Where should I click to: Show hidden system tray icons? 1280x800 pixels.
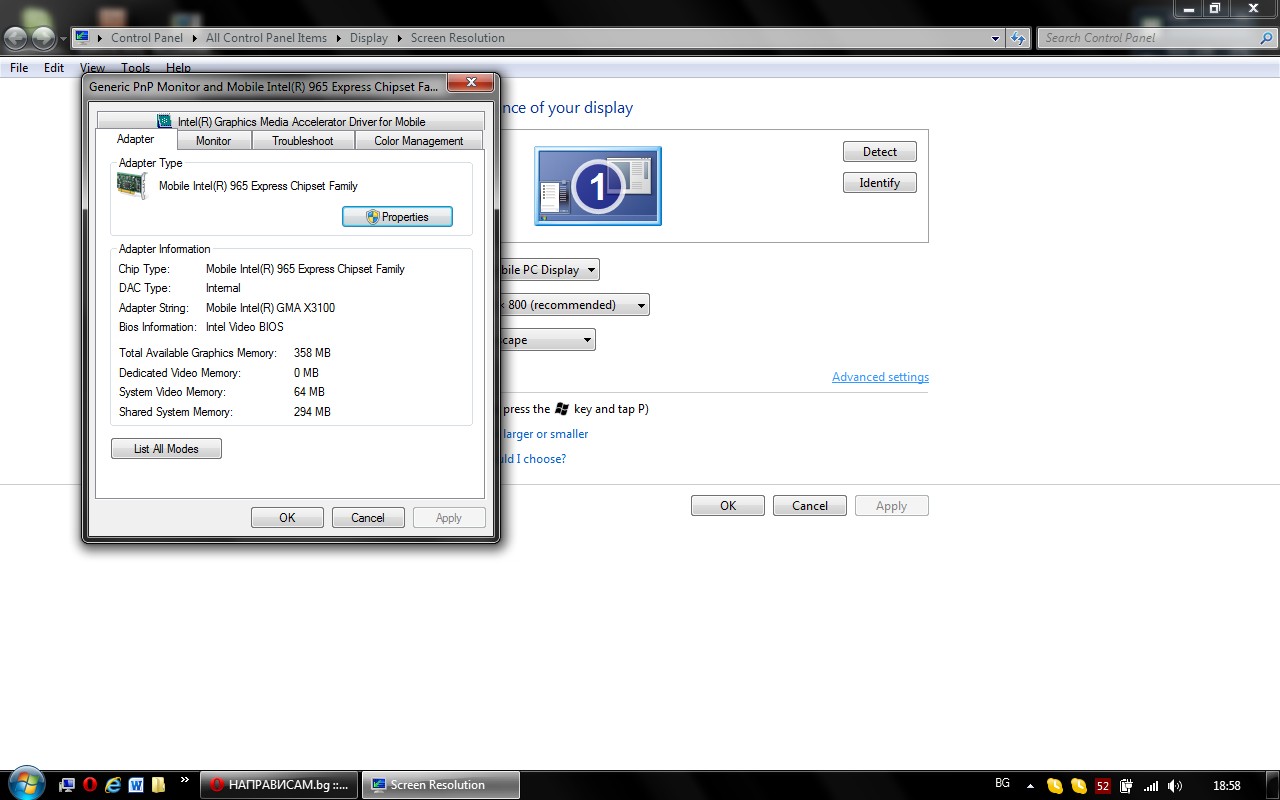pyautogui.click(x=1030, y=786)
